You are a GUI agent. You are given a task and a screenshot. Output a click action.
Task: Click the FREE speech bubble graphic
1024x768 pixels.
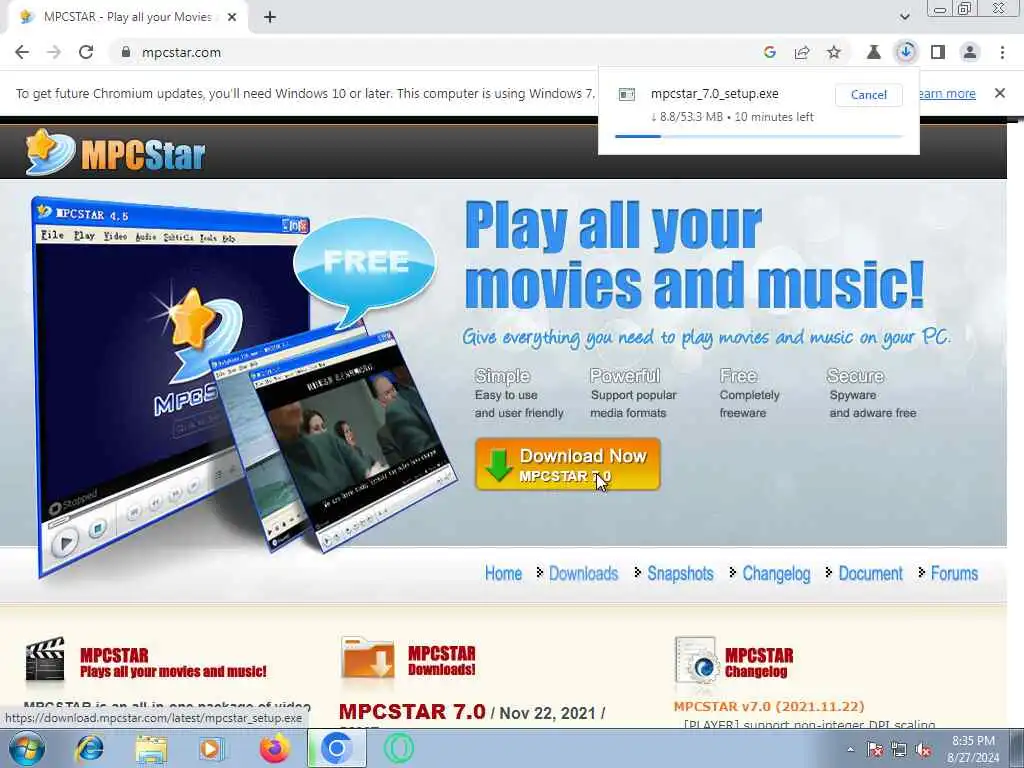pos(364,271)
